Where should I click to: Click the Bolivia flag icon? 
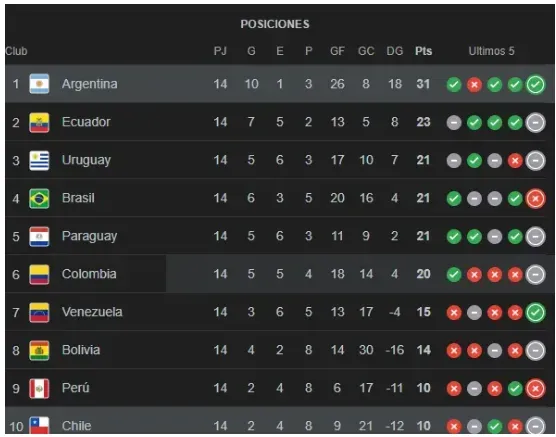[39, 350]
